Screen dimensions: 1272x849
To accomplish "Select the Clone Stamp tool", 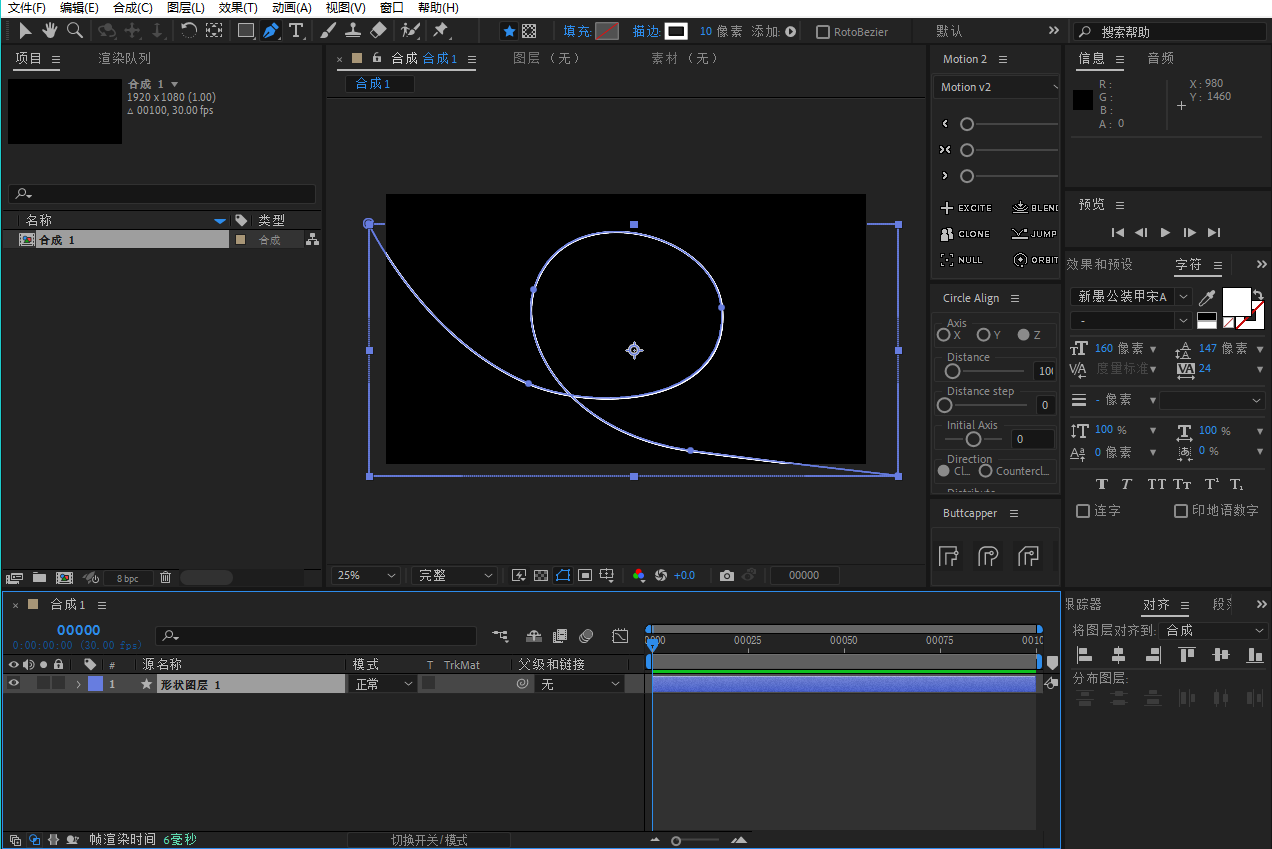I will (352, 31).
